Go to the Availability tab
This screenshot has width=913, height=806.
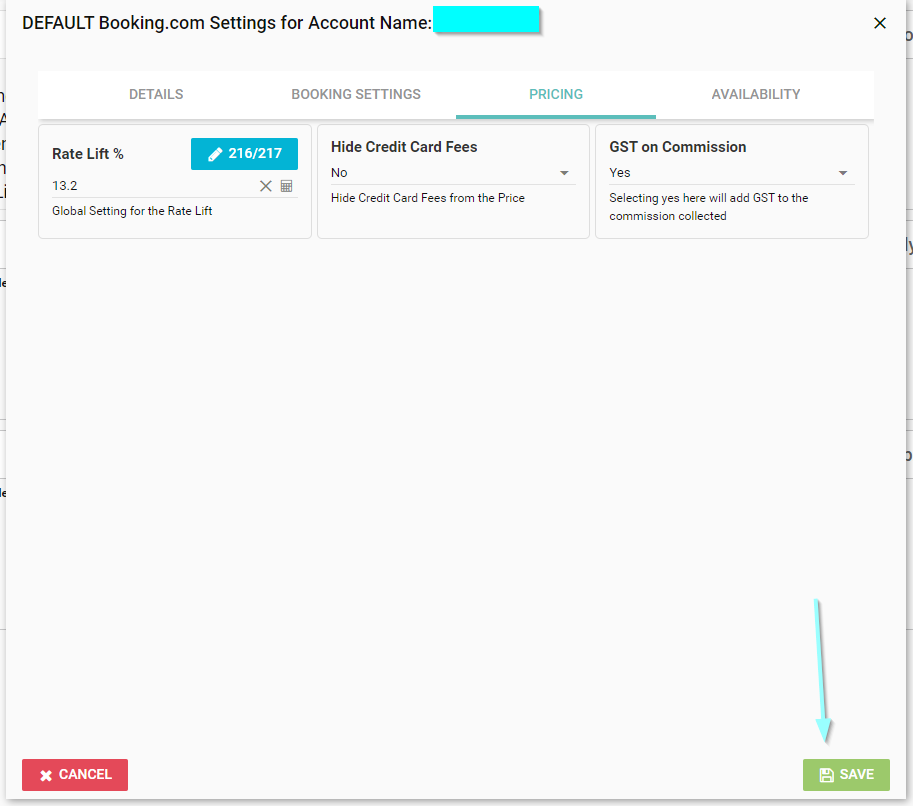click(756, 94)
